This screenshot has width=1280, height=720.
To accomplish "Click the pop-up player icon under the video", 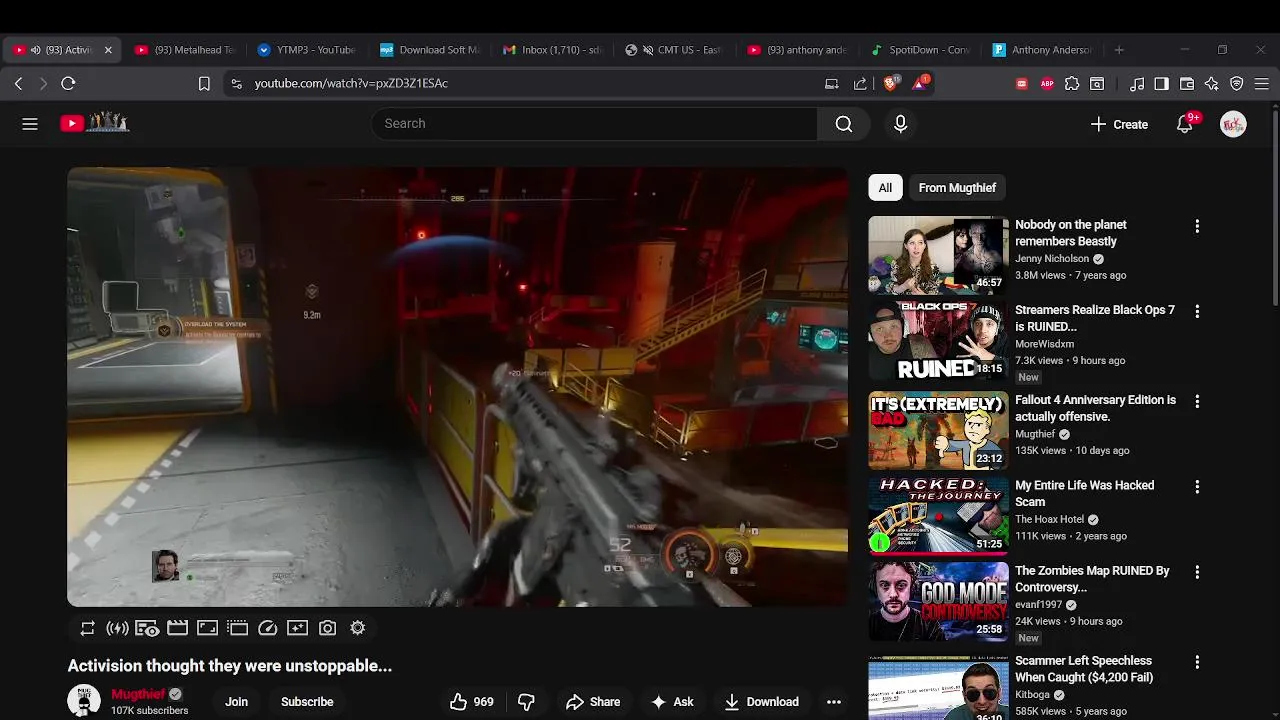I will tap(237, 628).
